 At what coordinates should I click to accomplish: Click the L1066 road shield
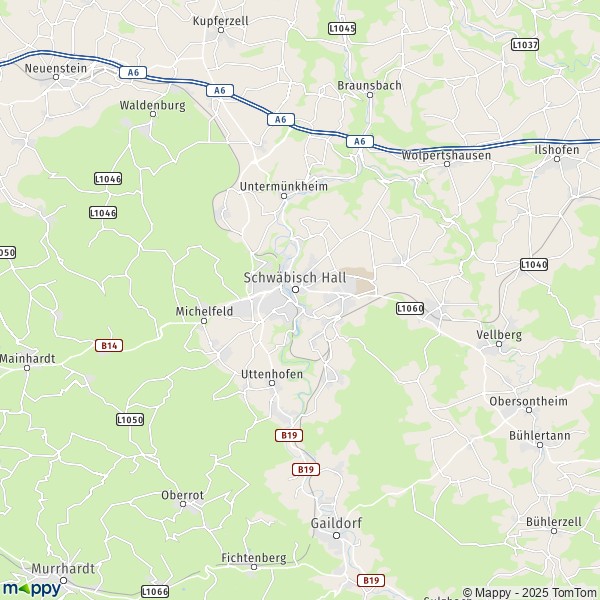[155, 592]
